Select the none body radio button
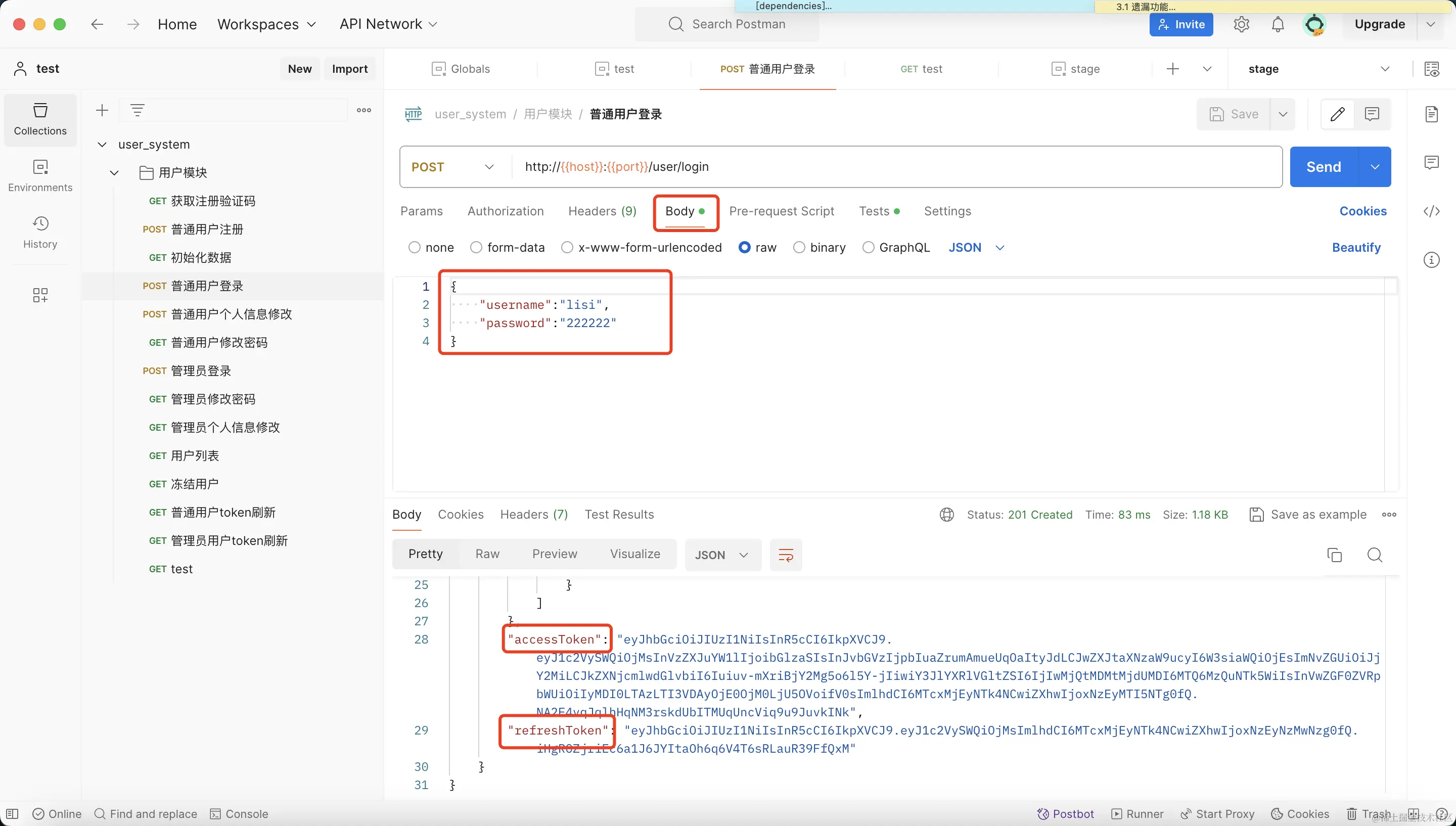The width and height of the screenshot is (1456, 826). (415, 247)
